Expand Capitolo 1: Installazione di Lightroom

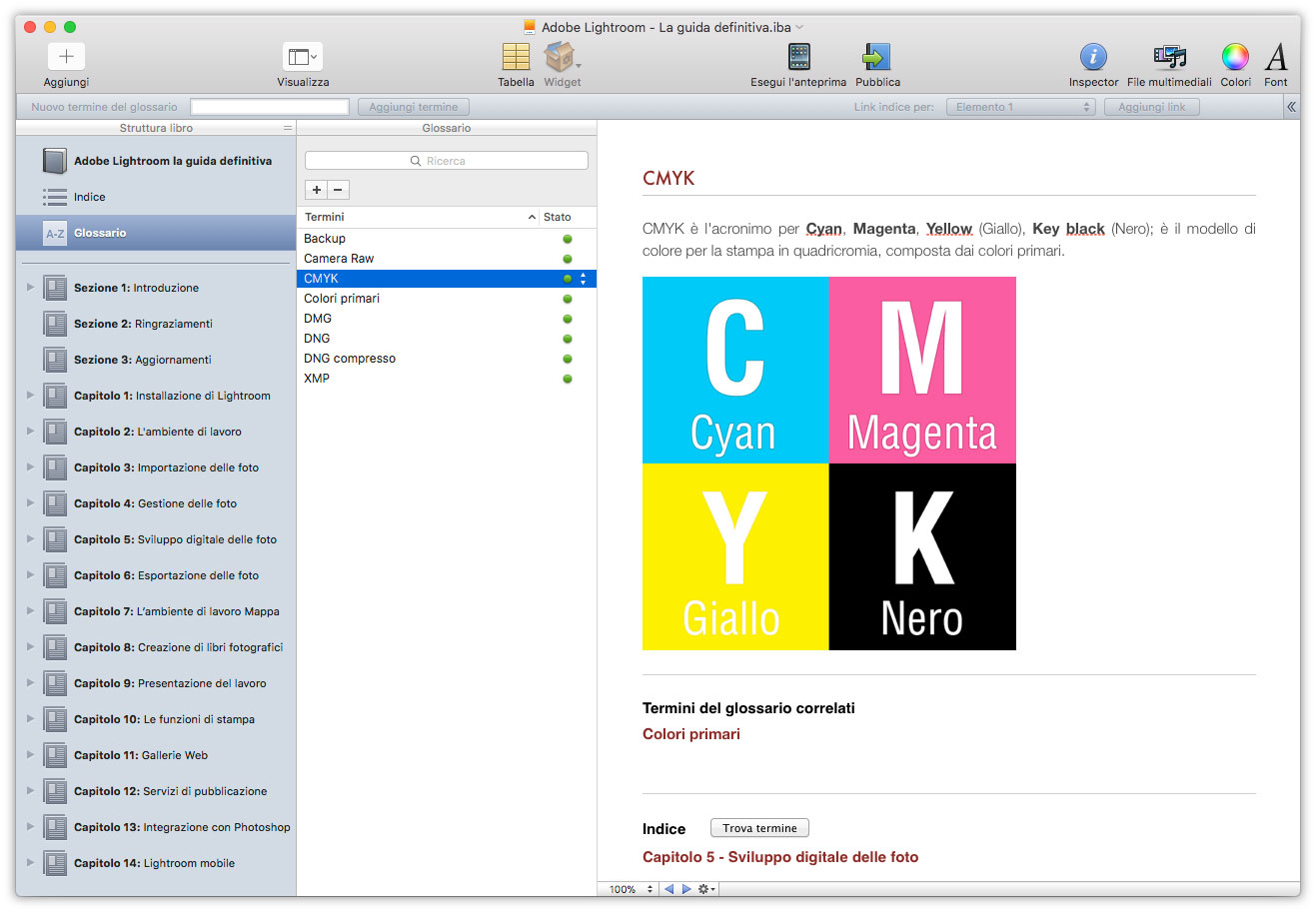click(x=30, y=396)
